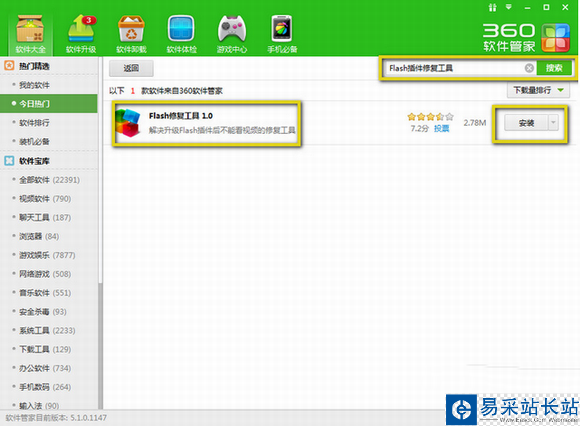The width and height of the screenshot is (580, 426).
Task: Select 安全杀毒 (93) category
Action: [43, 312]
